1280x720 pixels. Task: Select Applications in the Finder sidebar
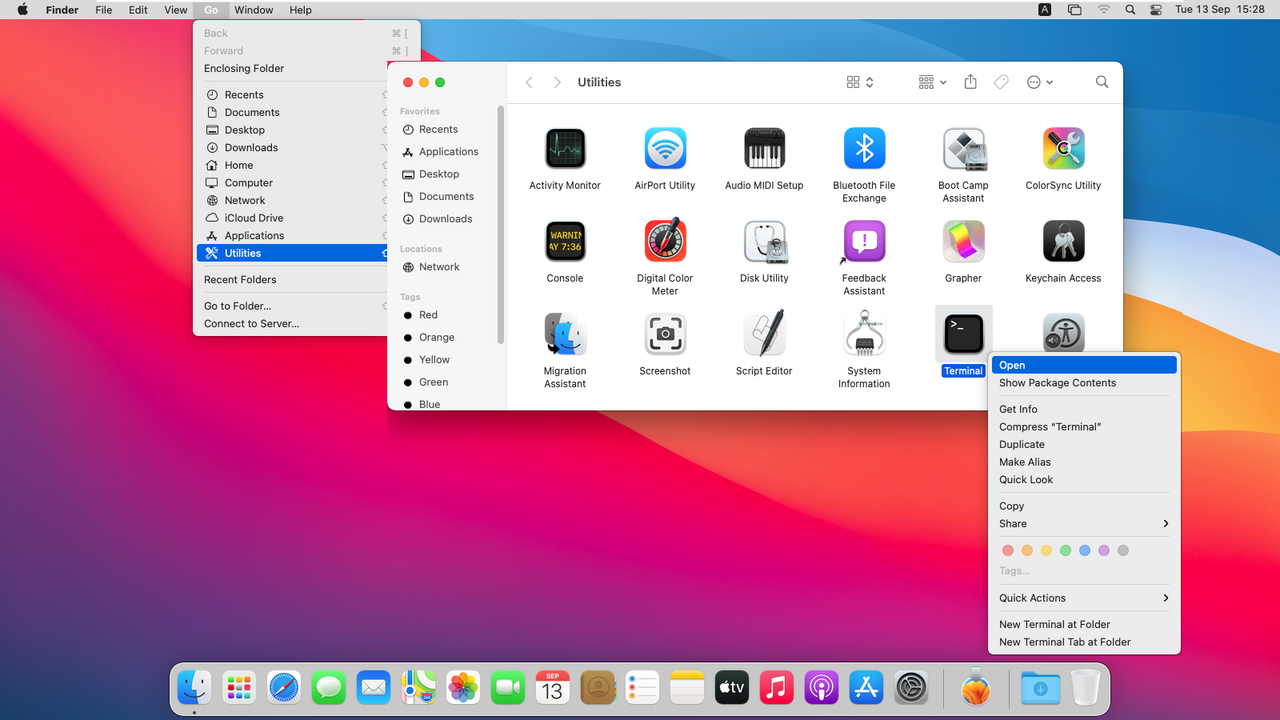coord(448,152)
